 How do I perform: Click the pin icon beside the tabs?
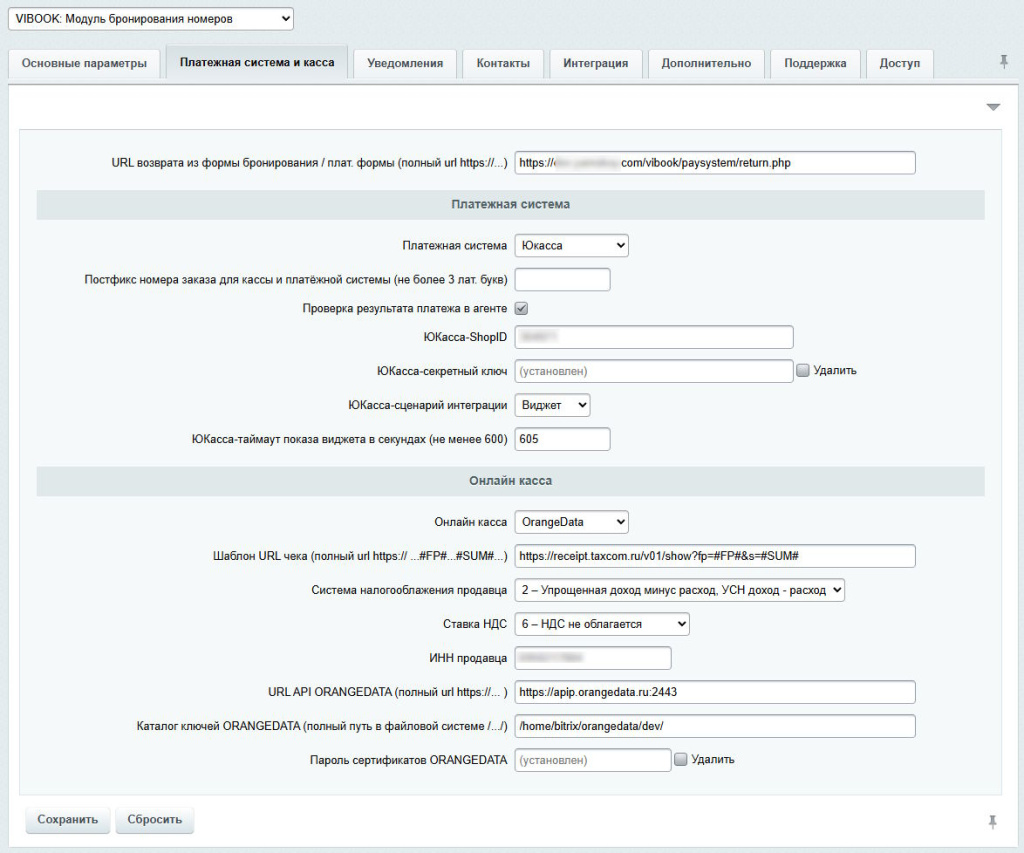(1003, 62)
